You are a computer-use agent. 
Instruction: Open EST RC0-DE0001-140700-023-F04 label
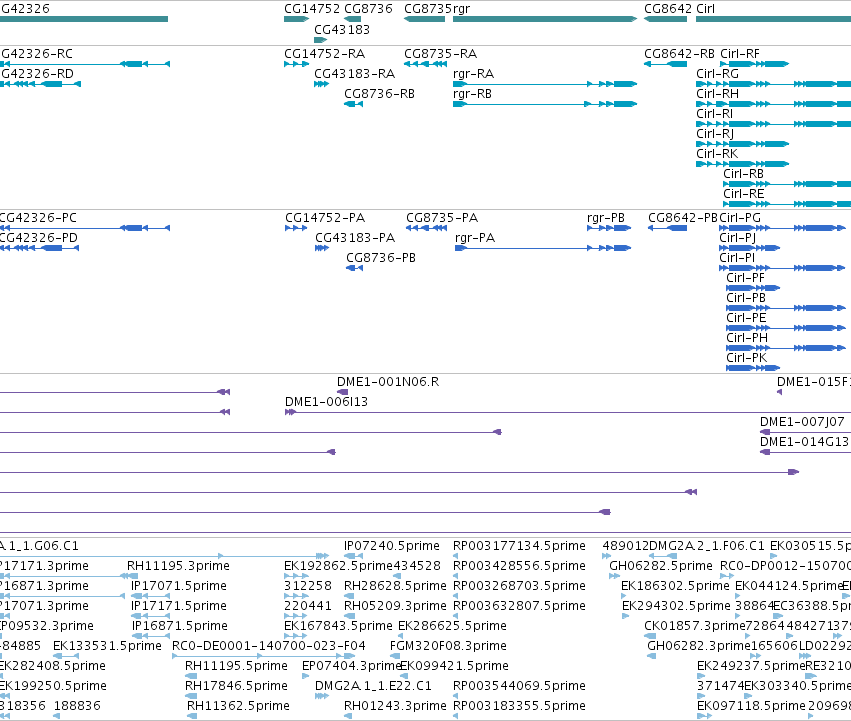[269, 646]
